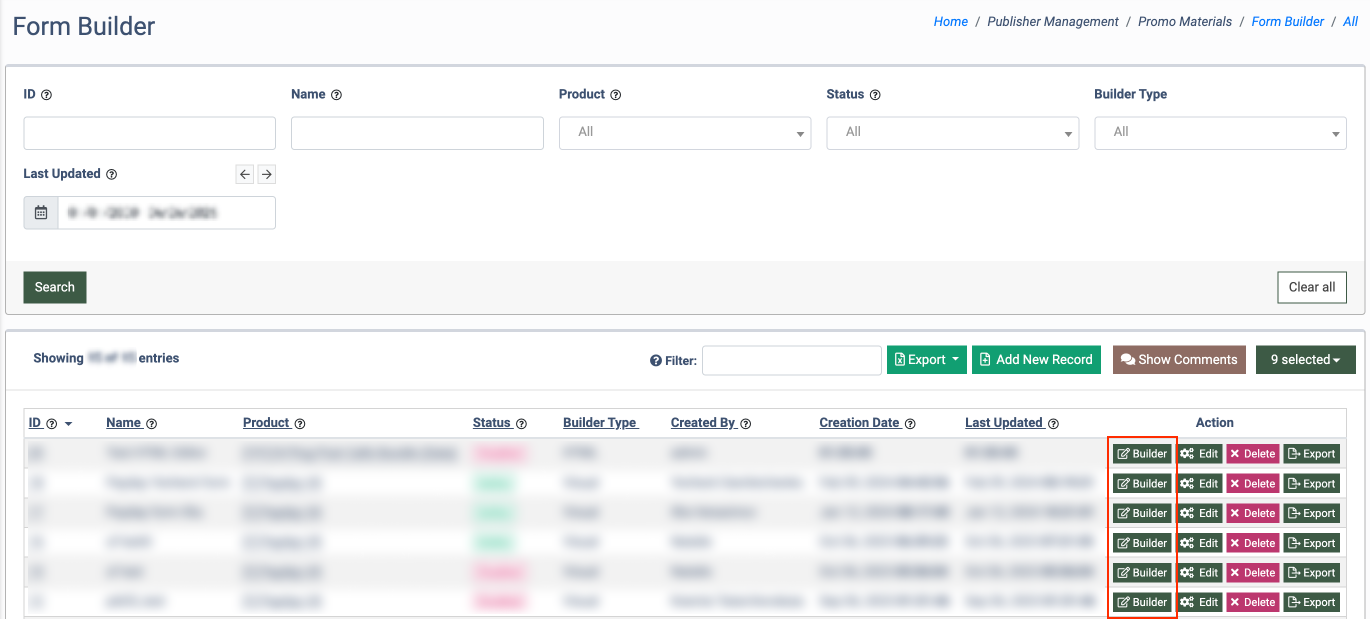Click help icon beside Last Updated filter label
Viewport: 1370px width, 619px height.
click(111, 174)
